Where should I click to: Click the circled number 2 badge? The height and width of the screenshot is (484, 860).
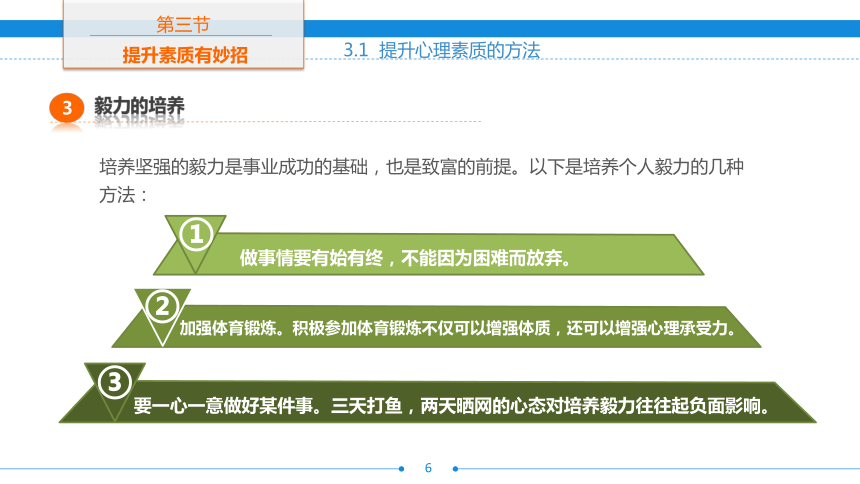coord(162,306)
